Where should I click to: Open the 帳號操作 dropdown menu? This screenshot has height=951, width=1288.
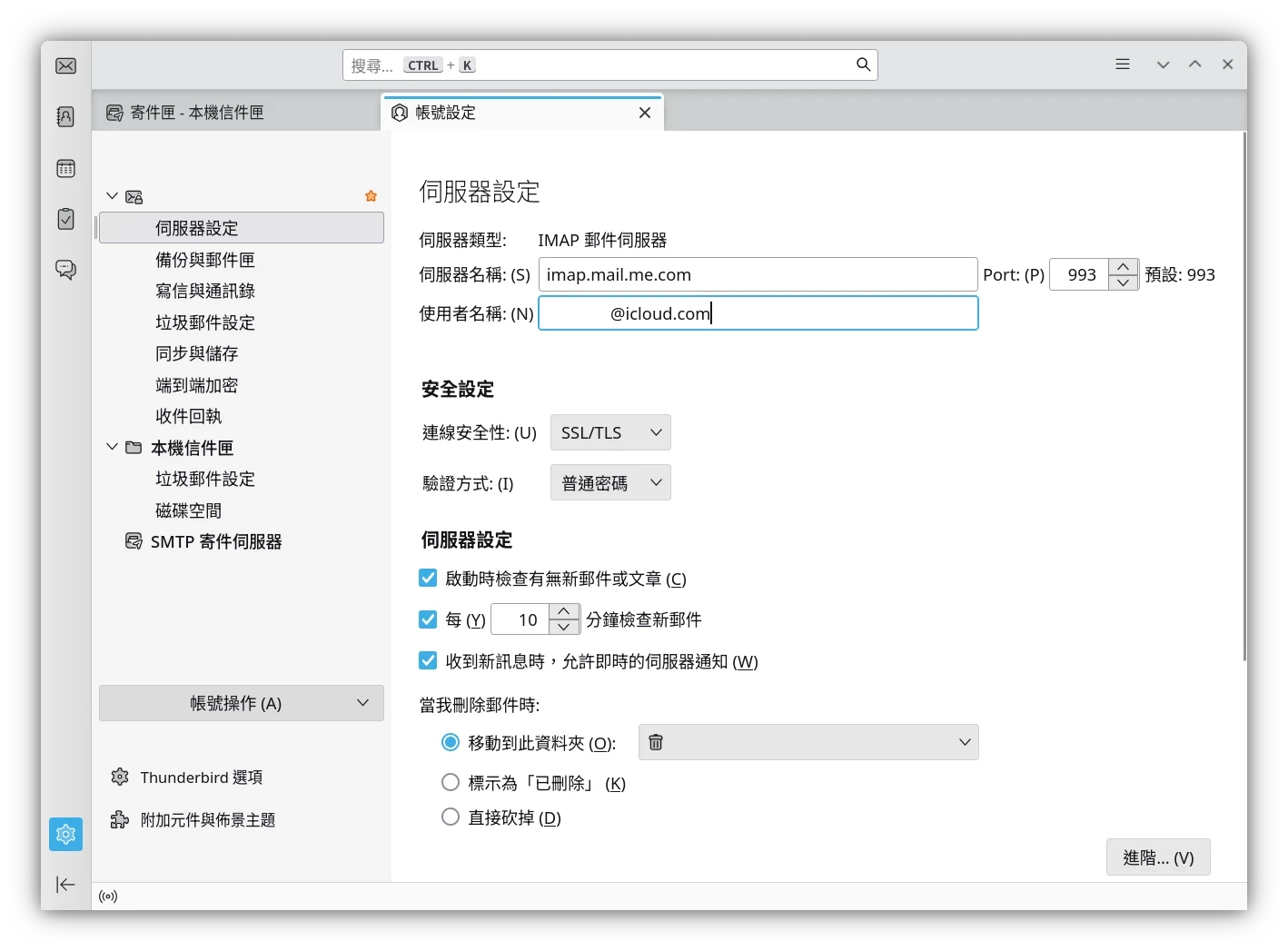pos(241,702)
